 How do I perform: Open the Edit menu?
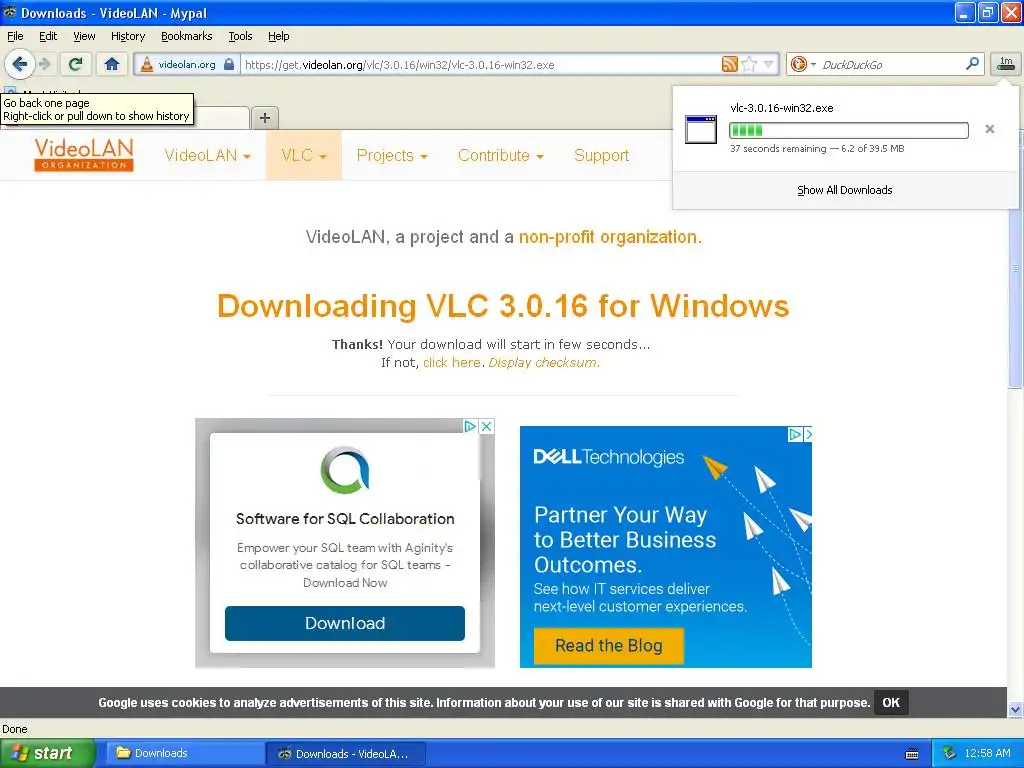[x=48, y=36]
